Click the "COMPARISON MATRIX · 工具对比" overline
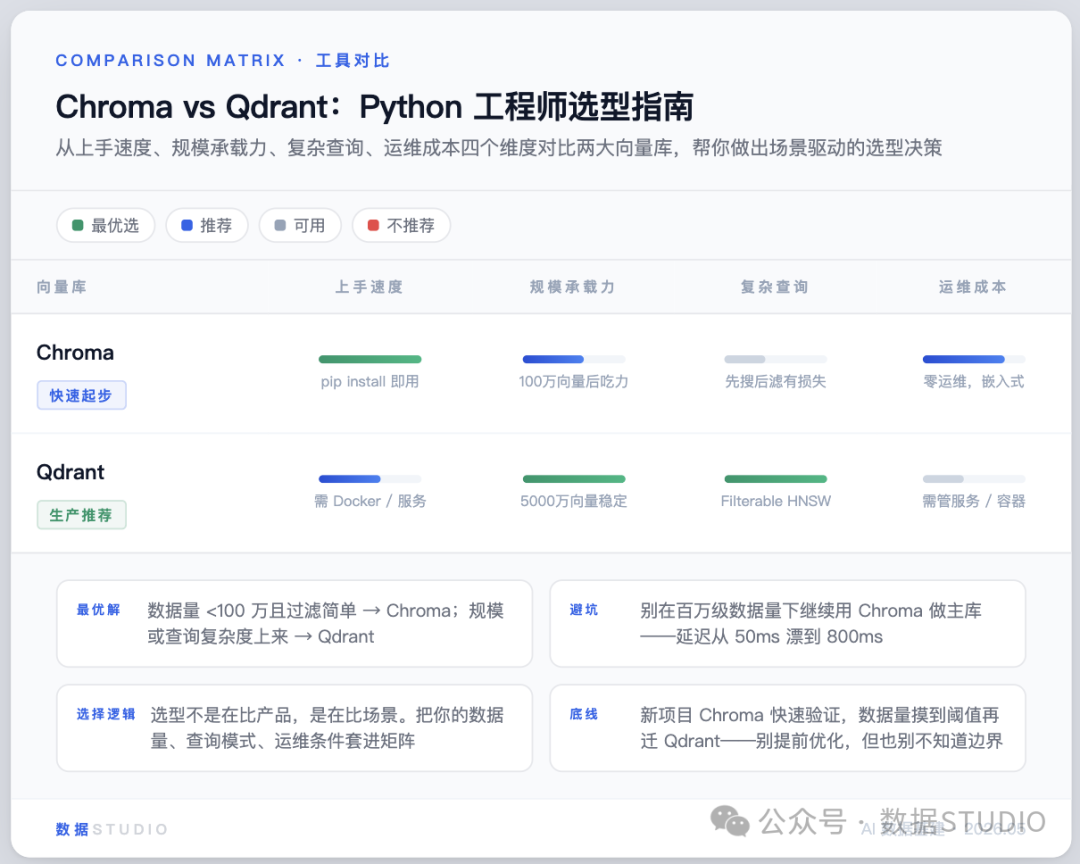 [x=222, y=61]
